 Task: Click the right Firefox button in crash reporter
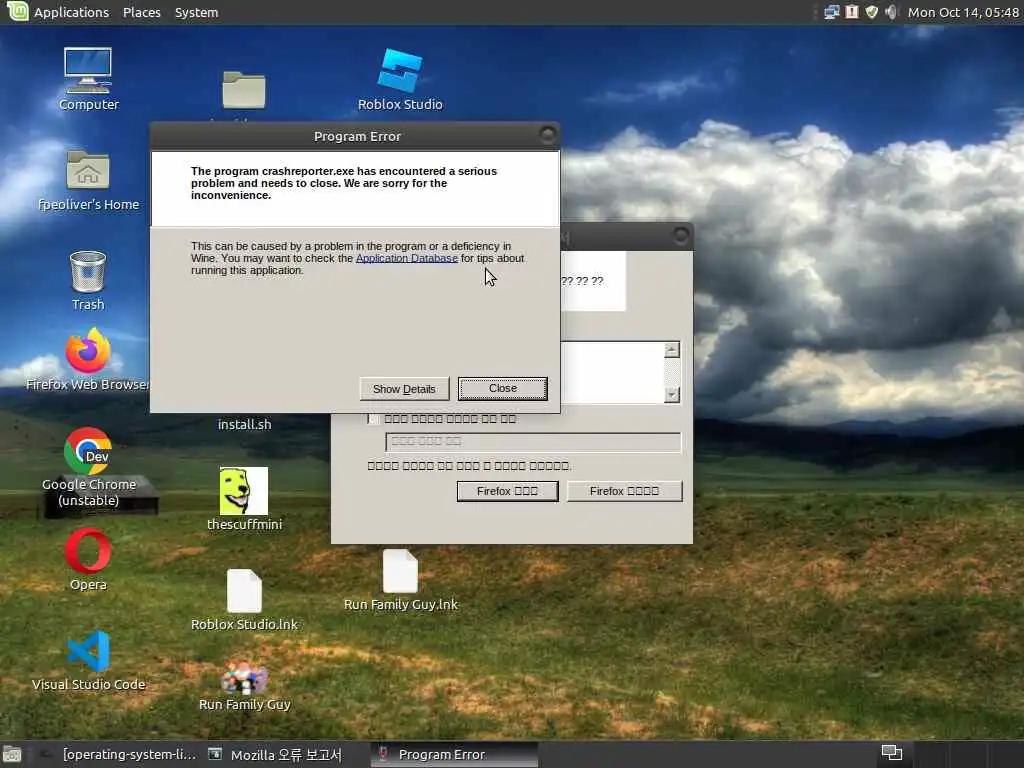click(624, 491)
